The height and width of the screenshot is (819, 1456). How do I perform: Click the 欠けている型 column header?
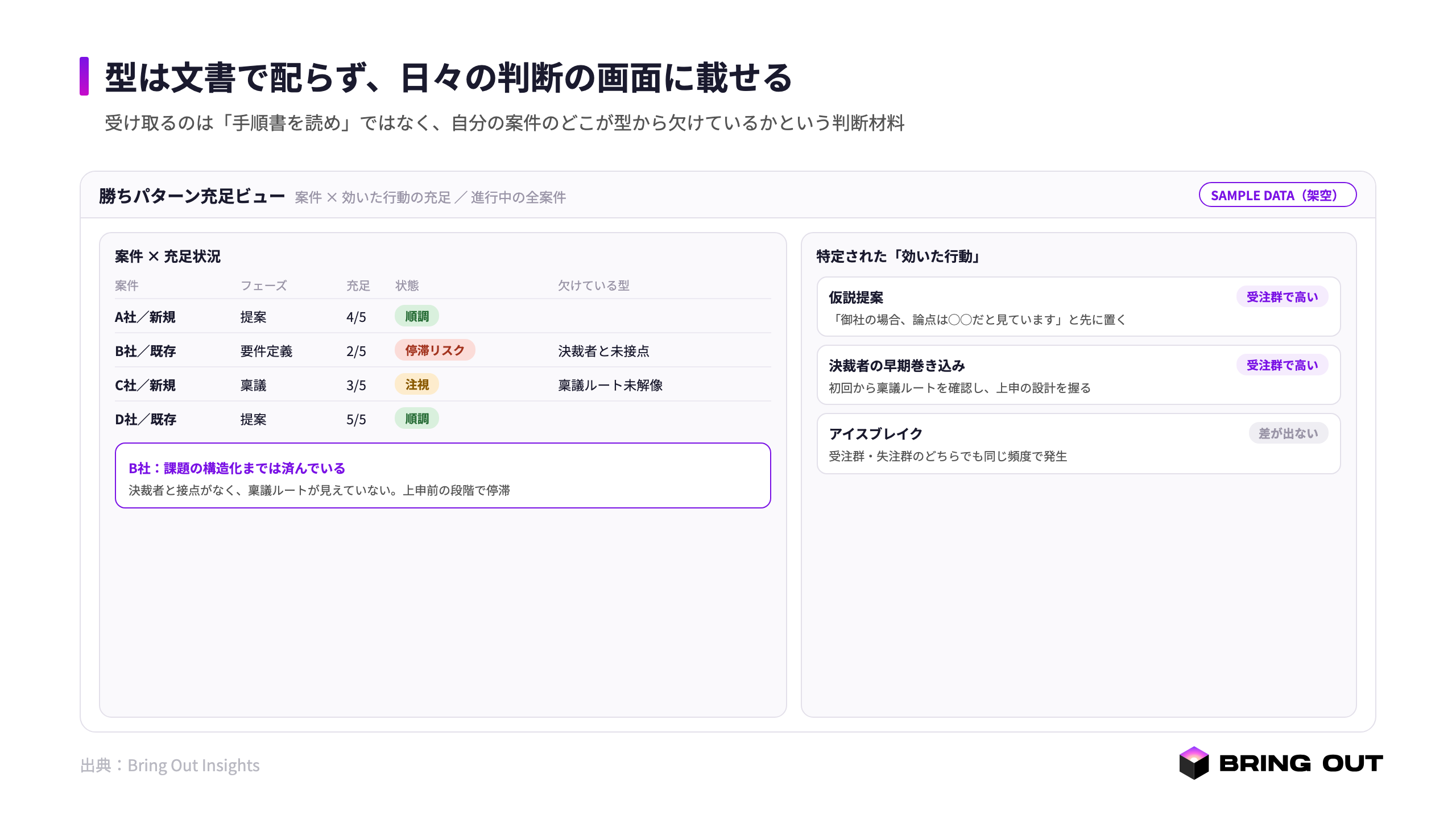pyautogui.click(x=594, y=286)
